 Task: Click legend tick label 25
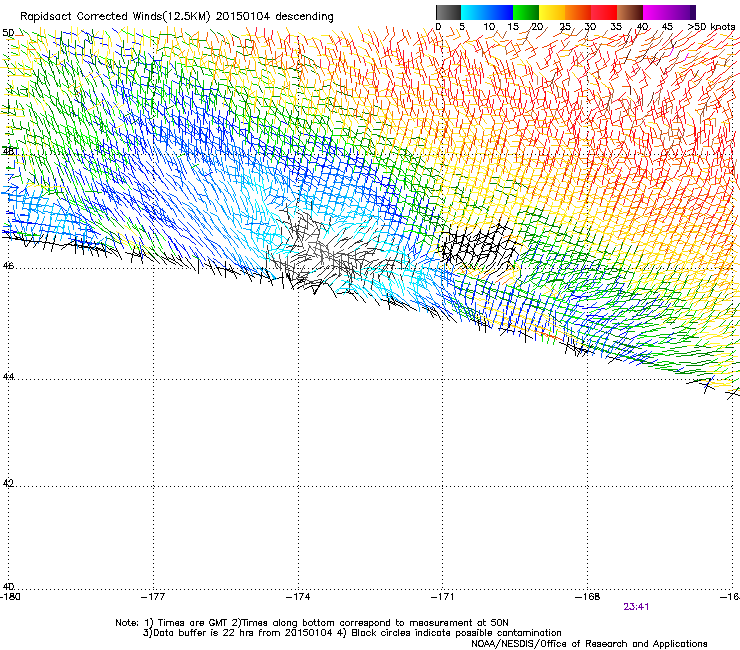[565, 27]
